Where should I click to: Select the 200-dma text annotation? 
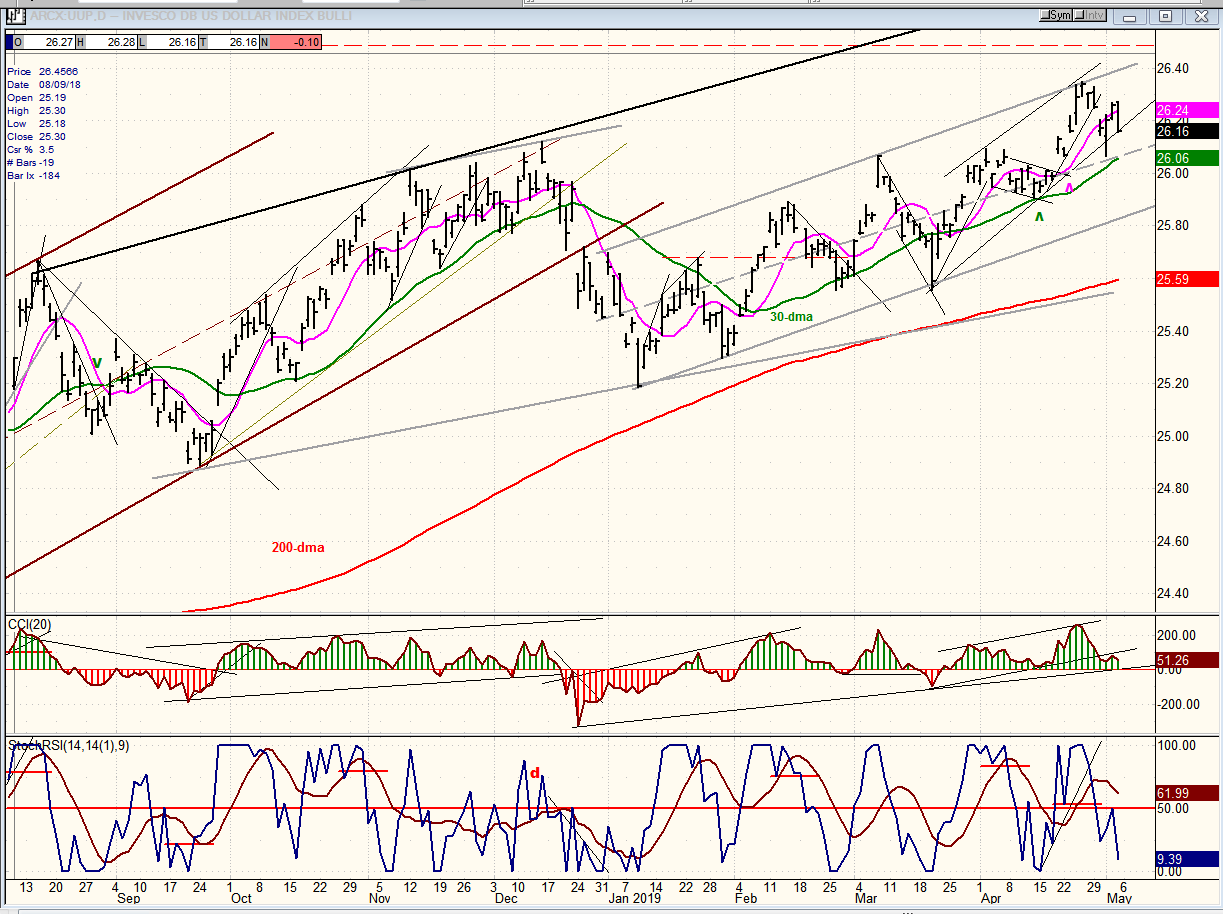(298, 548)
